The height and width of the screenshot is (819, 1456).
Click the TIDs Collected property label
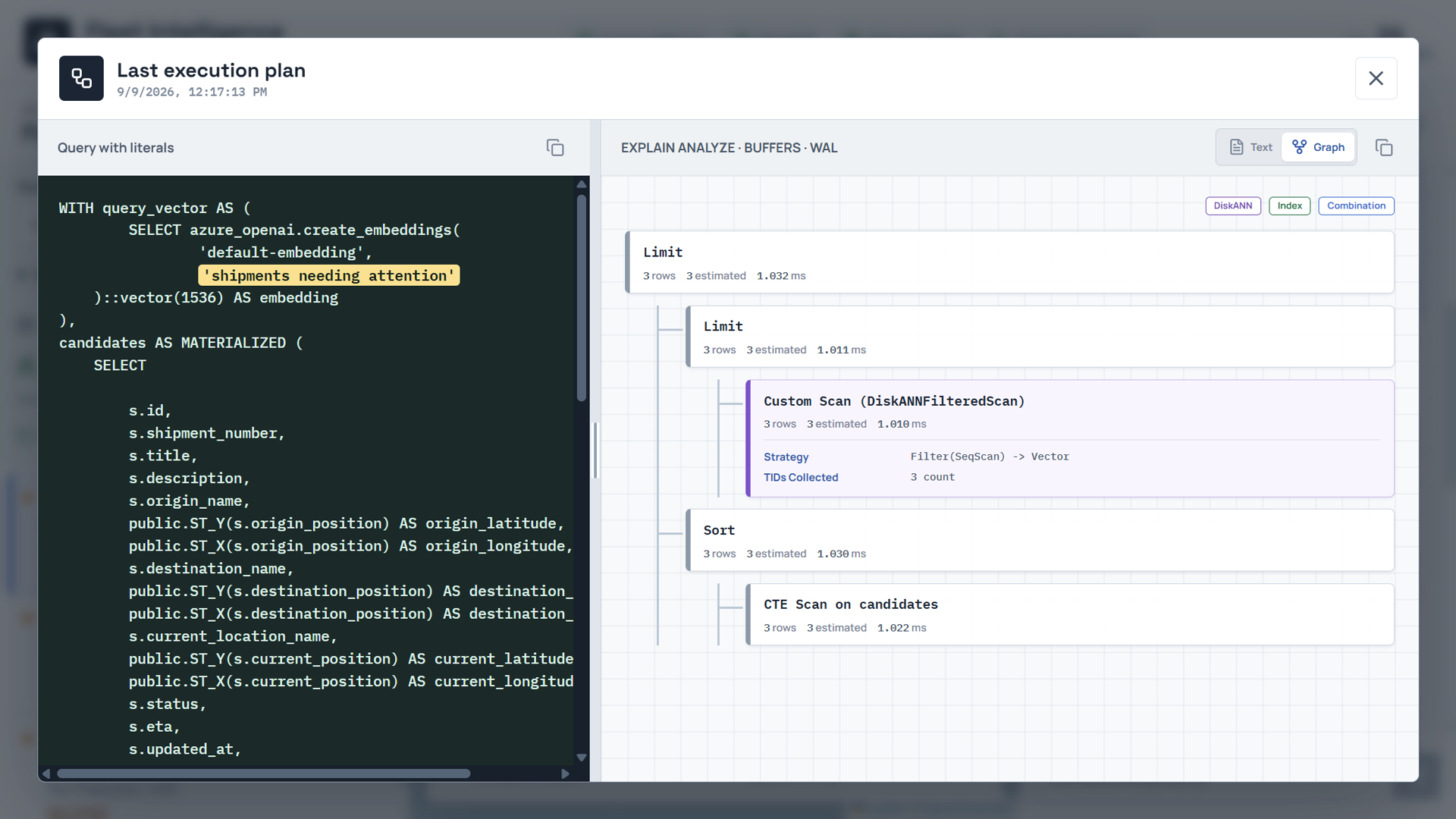(x=801, y=477)
